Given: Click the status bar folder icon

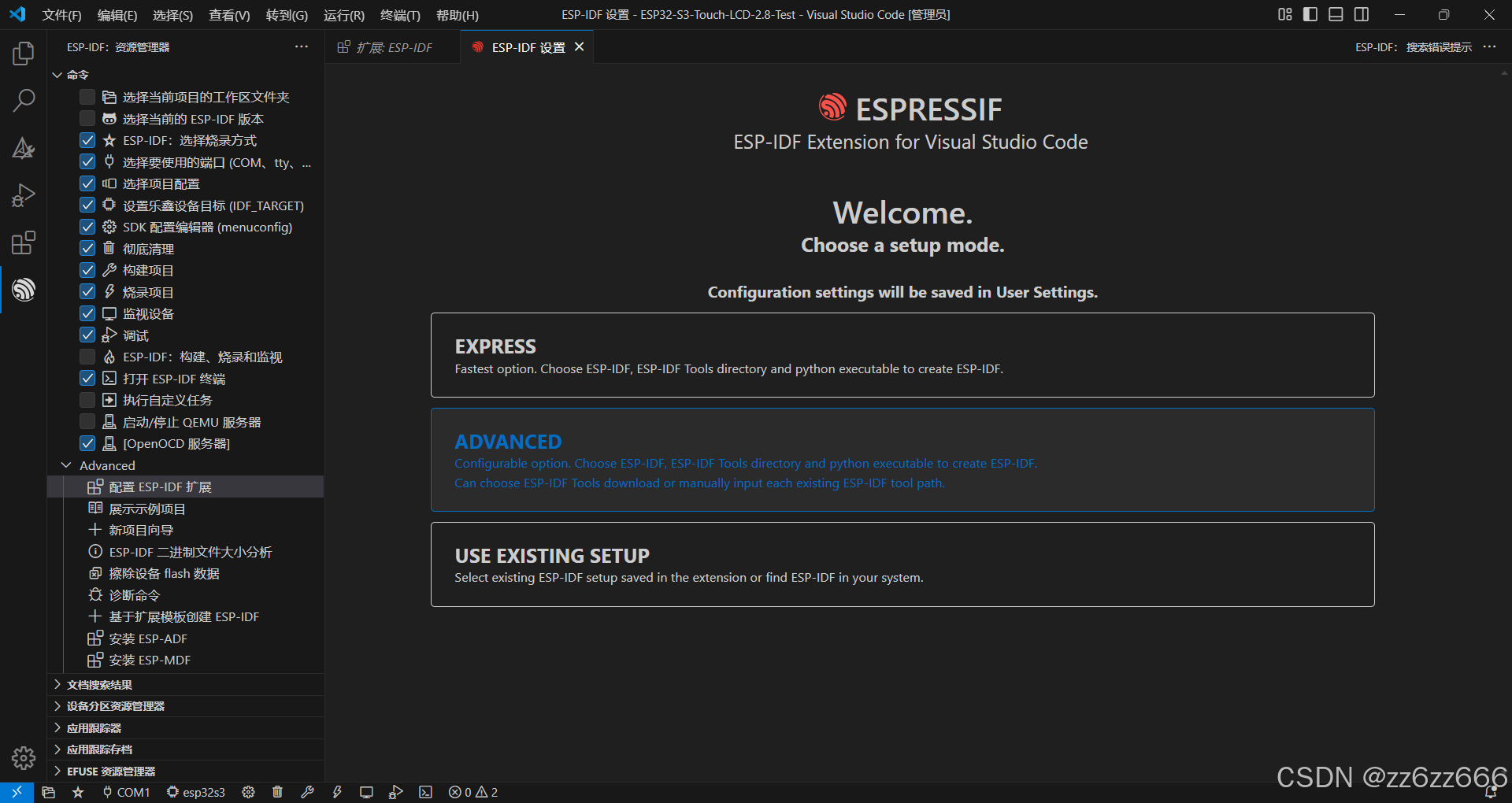Looking at the screenshot, I should tap(48, 792).
